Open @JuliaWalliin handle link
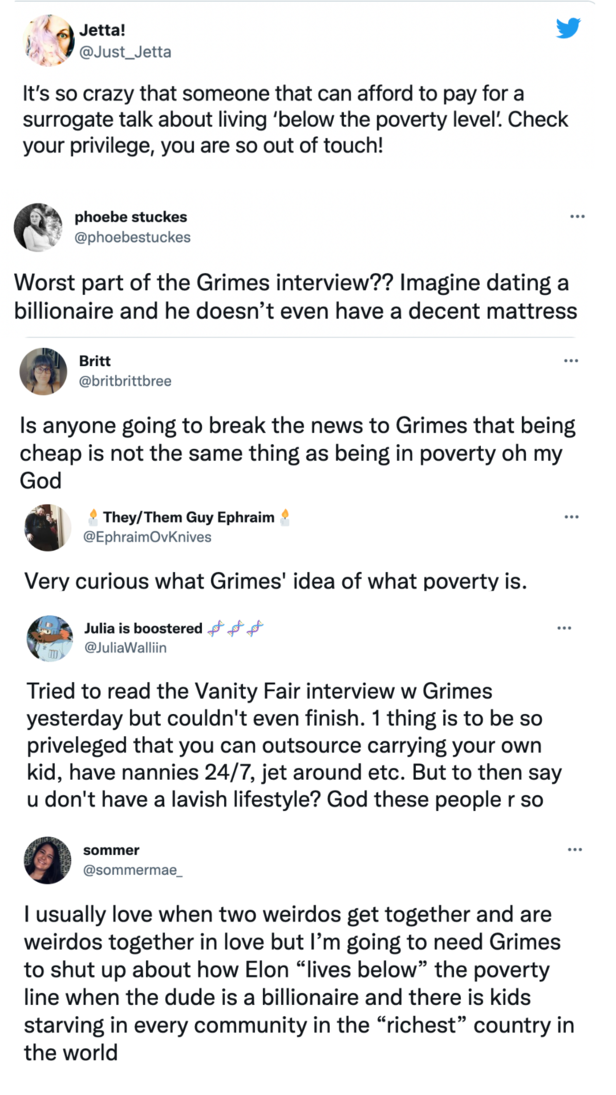Viewport: 616px width, 1095px height. pyautogui.click(x=126, y=648)
